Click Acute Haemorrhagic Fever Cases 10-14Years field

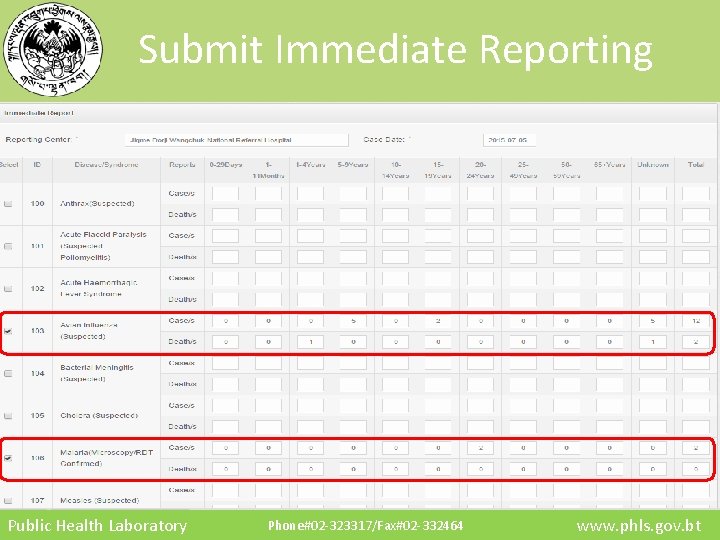click(395, 278)
